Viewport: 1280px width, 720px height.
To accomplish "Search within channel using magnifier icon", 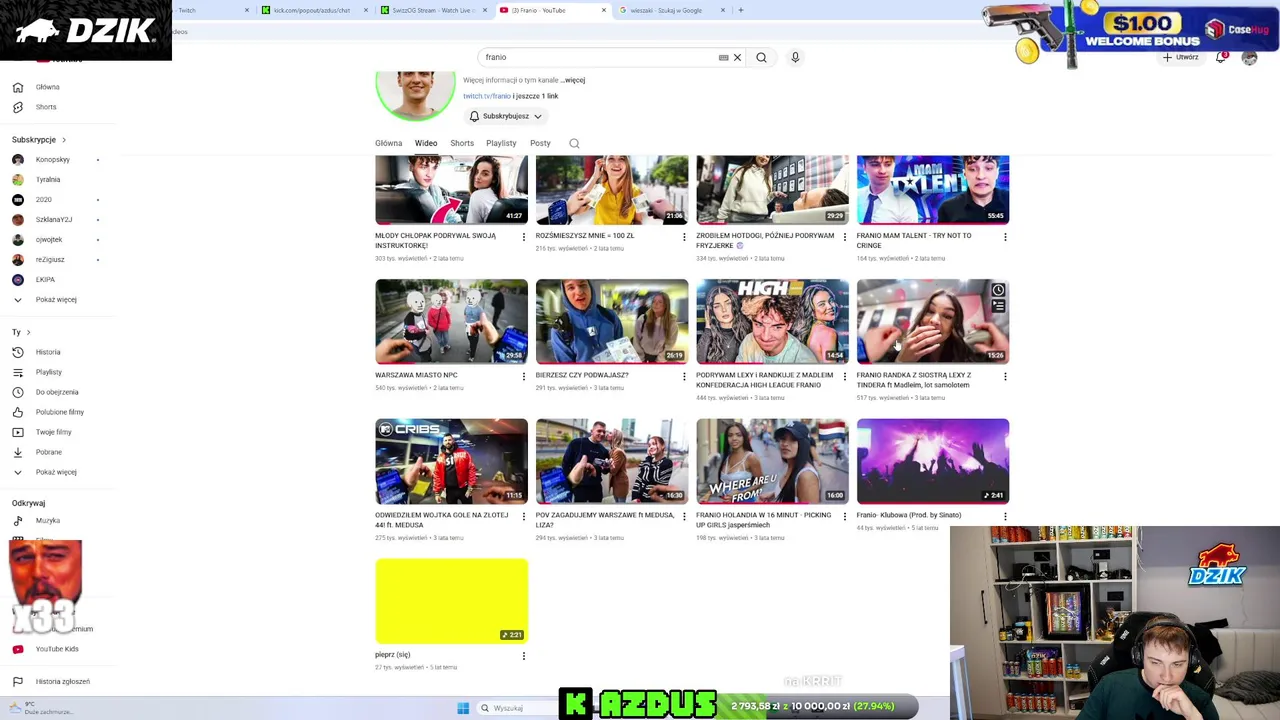I will 574,143.
